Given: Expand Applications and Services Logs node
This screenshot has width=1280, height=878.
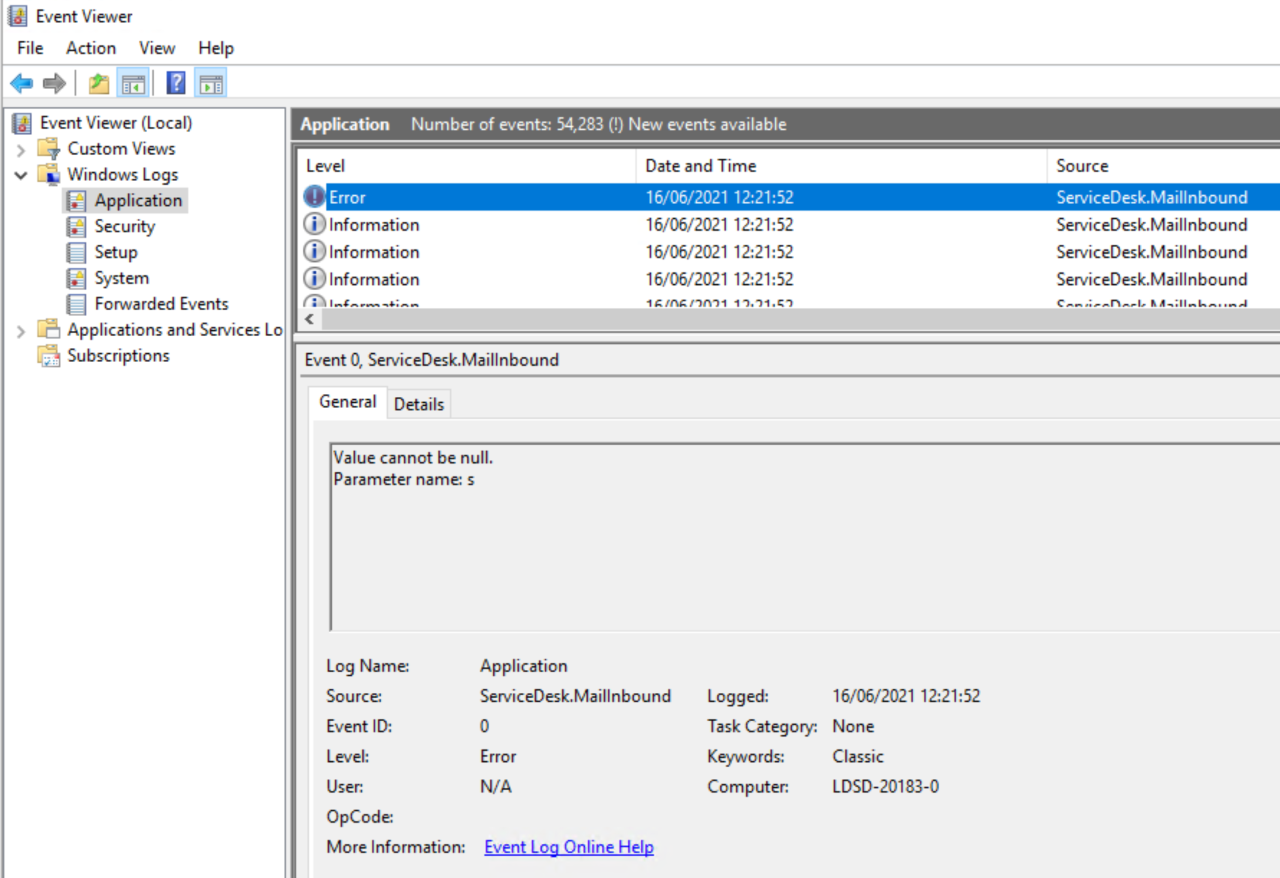Looking at the screenshot, I should (x=21, y=331).
